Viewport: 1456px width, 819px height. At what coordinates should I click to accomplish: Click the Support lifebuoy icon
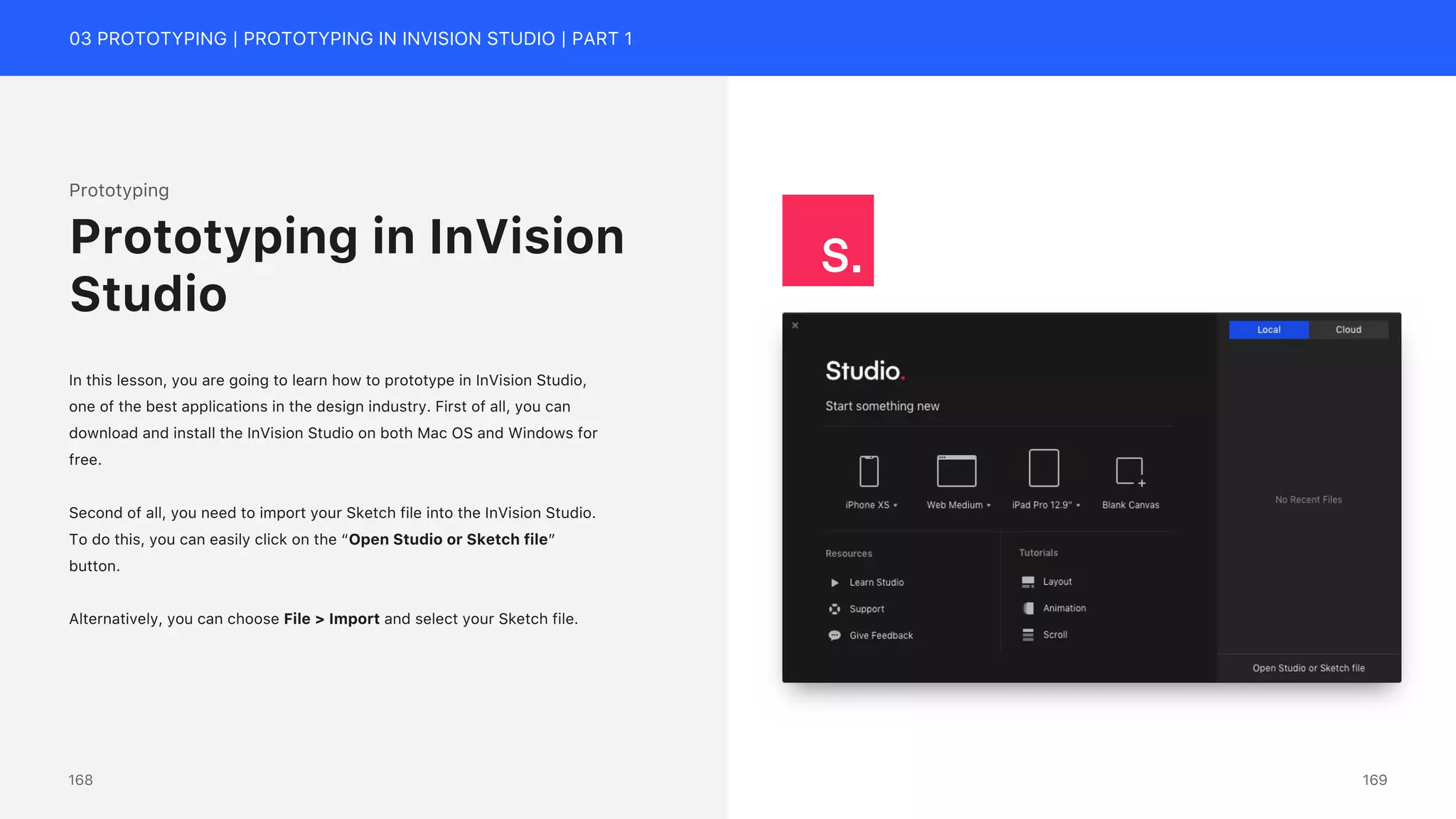pyautogui.click(x=835, y=609)
